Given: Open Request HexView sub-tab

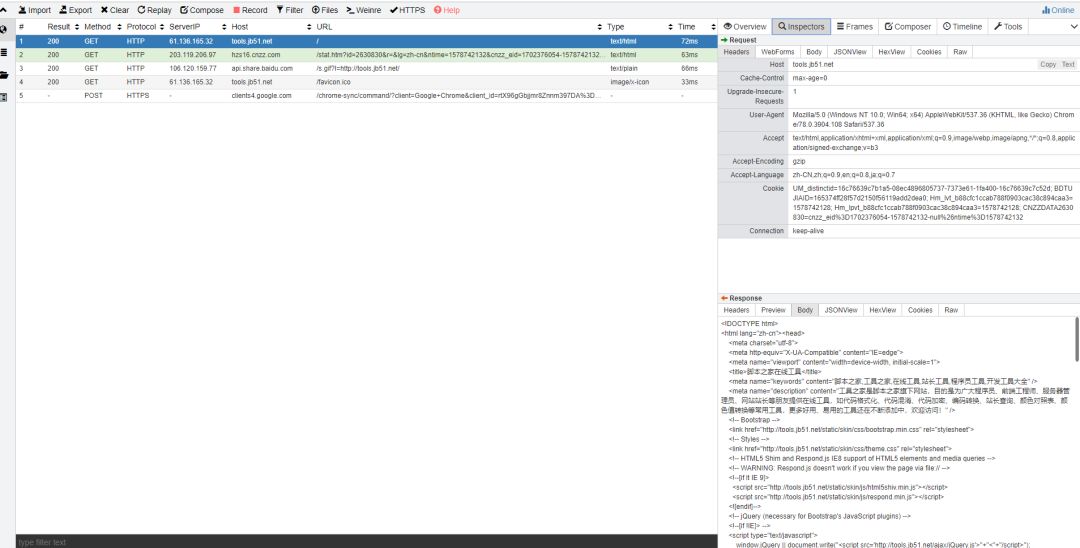Looking at the screenshot, I should pyautogui.click(x=891, y=52).
